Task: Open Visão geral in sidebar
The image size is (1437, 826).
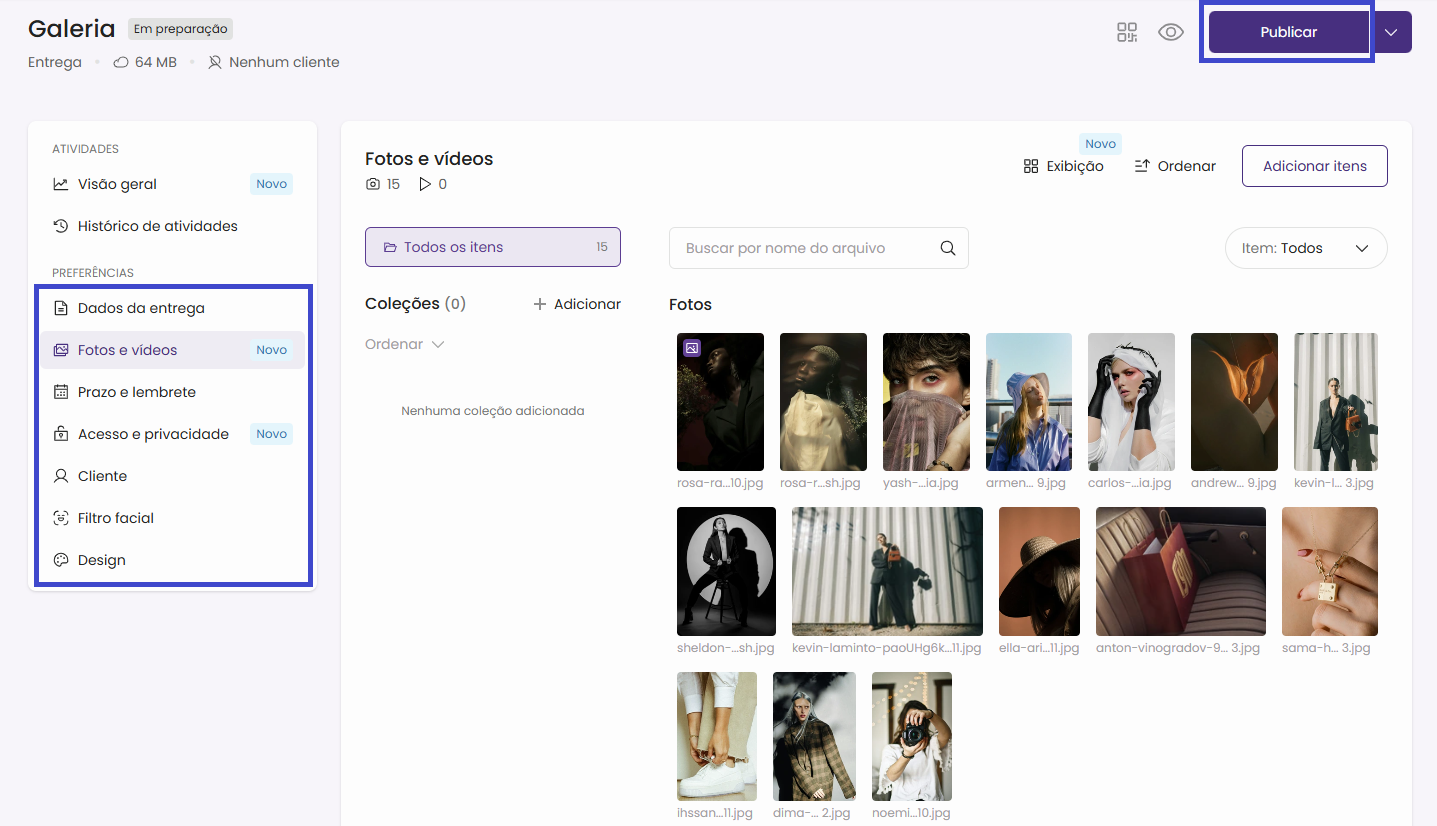Action: (117, 184)
